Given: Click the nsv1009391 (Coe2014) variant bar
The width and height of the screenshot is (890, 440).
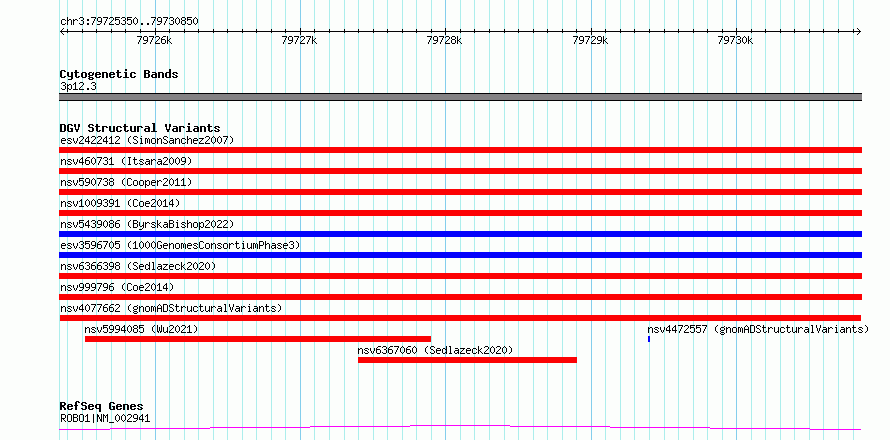Looking at the screenshot, I should click(x=460, y=213).
